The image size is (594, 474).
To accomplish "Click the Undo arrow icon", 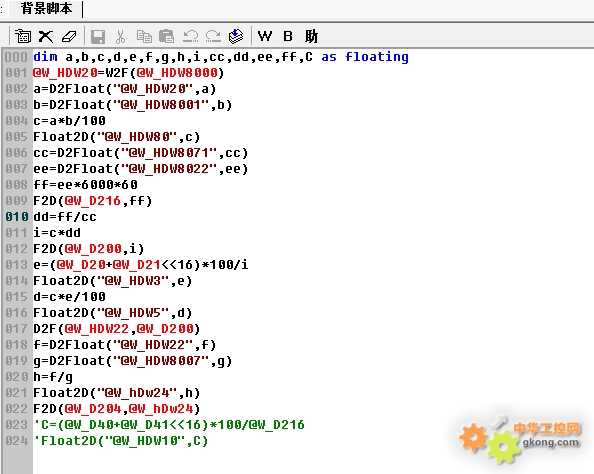I will (x=190, y=36).
